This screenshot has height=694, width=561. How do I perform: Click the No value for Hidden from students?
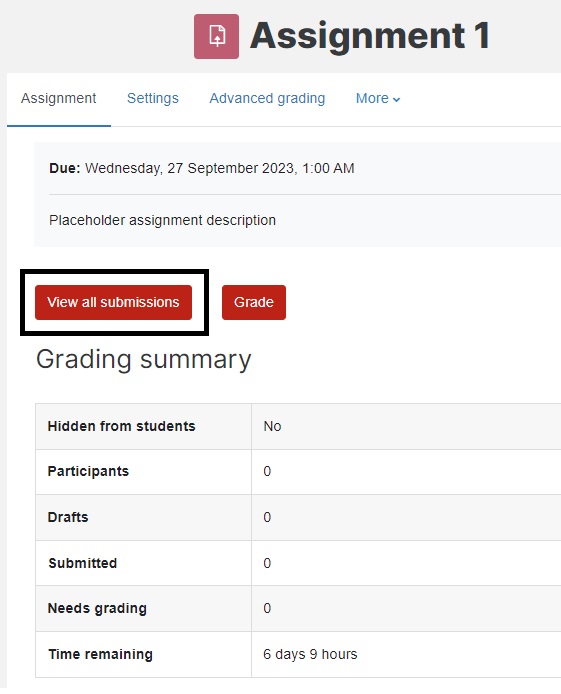tap(272, 426)
